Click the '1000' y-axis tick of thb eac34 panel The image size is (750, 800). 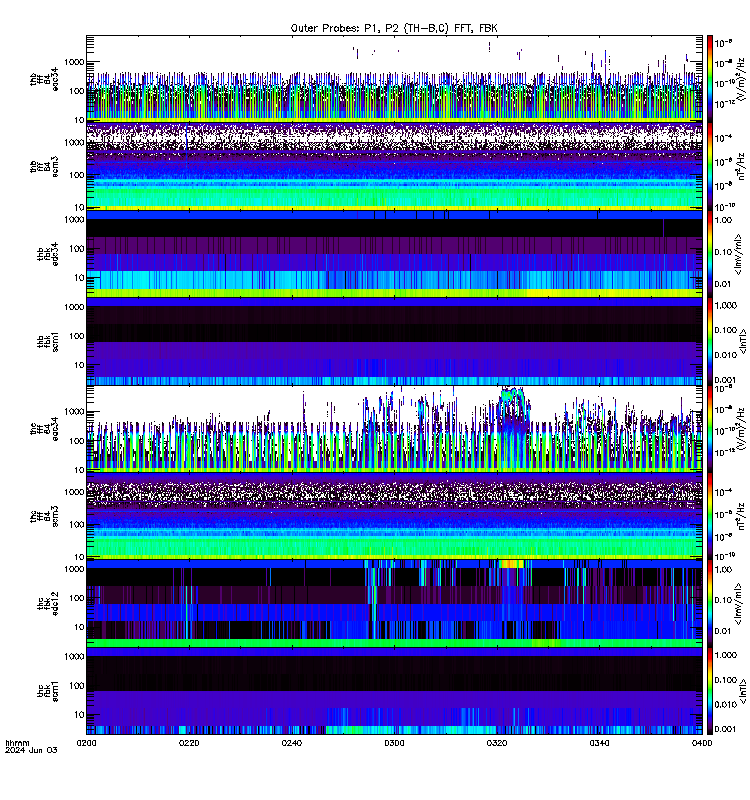click(74, 62)
